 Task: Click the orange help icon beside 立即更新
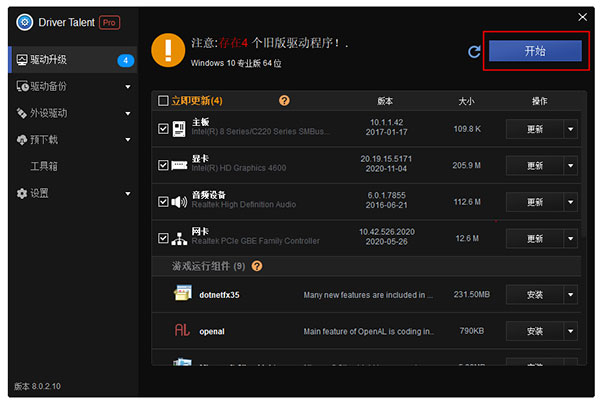coord(284,101)
